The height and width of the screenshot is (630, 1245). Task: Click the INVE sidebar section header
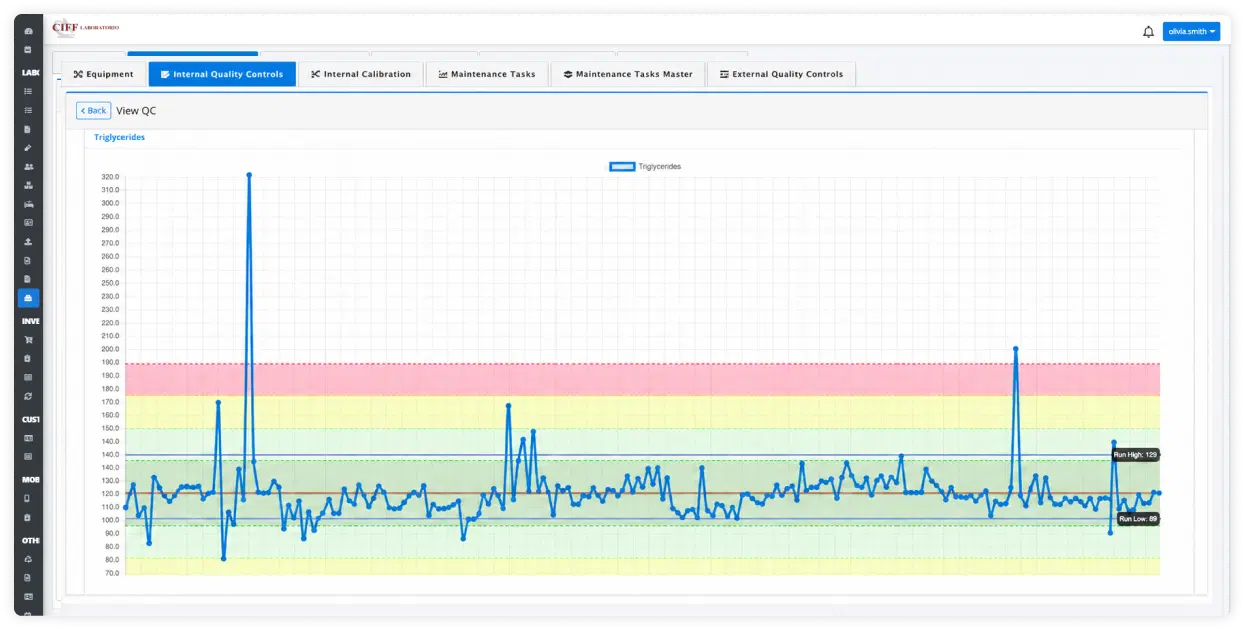[30, 321]
